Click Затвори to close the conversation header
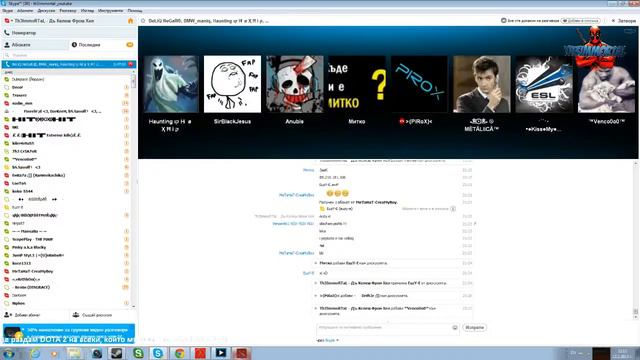 (x=624, y=20)
